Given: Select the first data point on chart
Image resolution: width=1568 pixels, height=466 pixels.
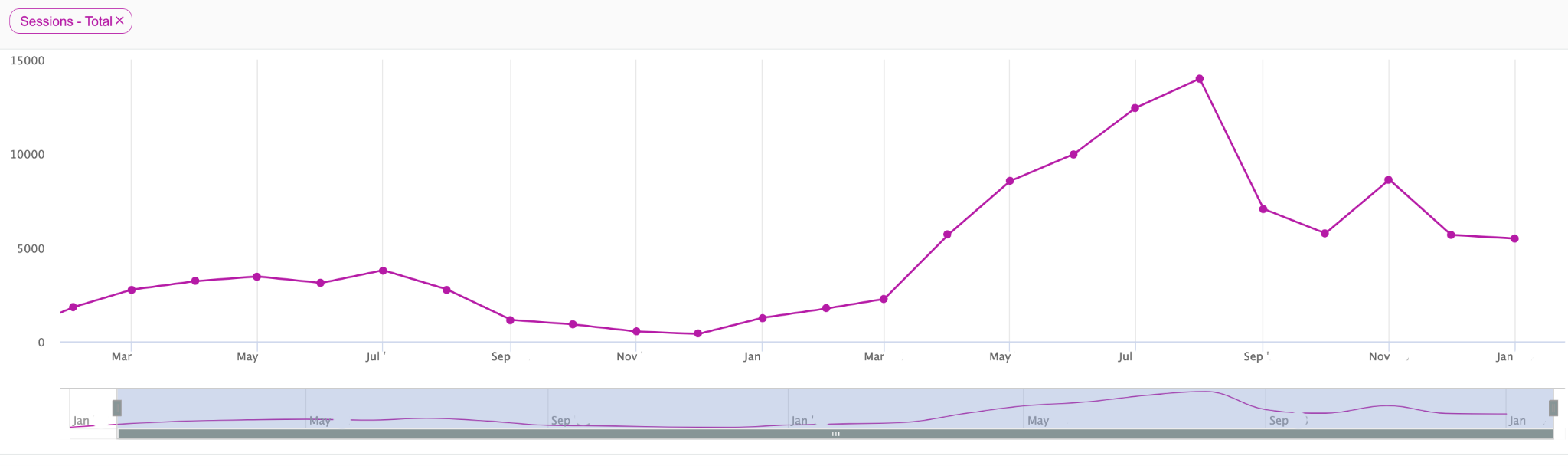Looking at the screenshot, I should point(73,307).
